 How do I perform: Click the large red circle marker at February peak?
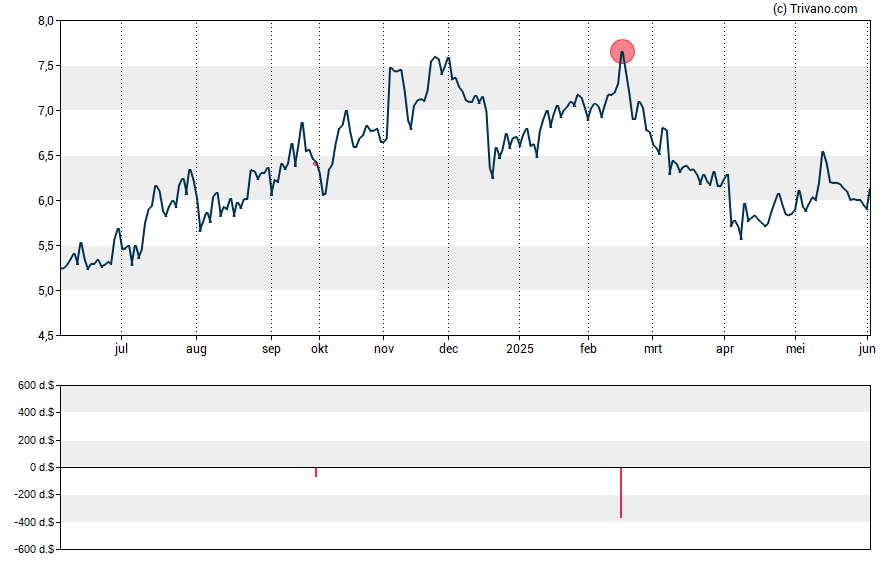[622, 52]
